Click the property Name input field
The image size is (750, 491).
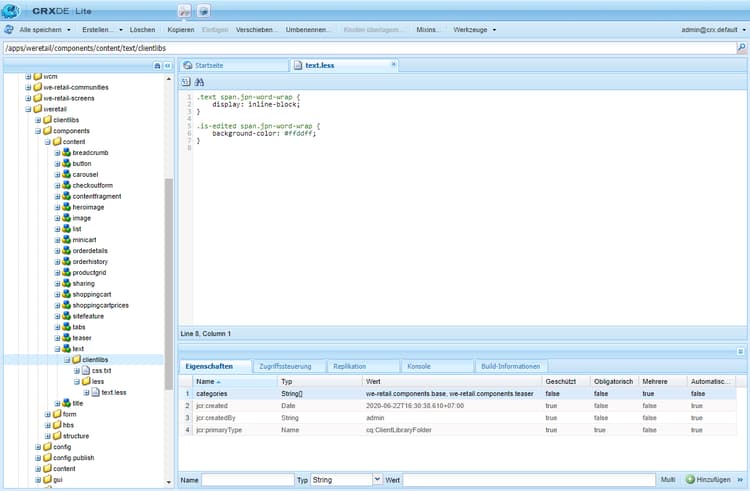pos(248,480)
